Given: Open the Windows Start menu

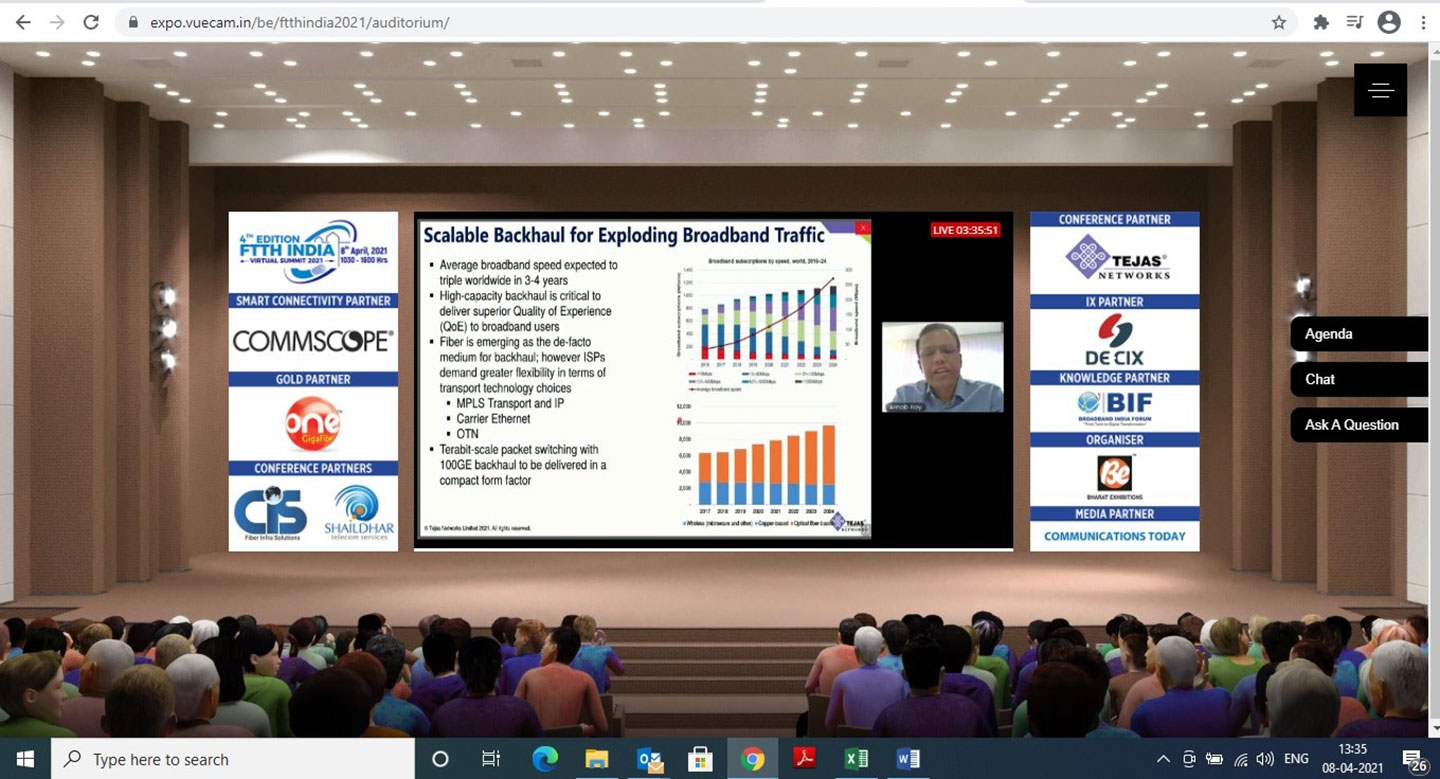Looking at the screenshot, I should pos(24,759).
